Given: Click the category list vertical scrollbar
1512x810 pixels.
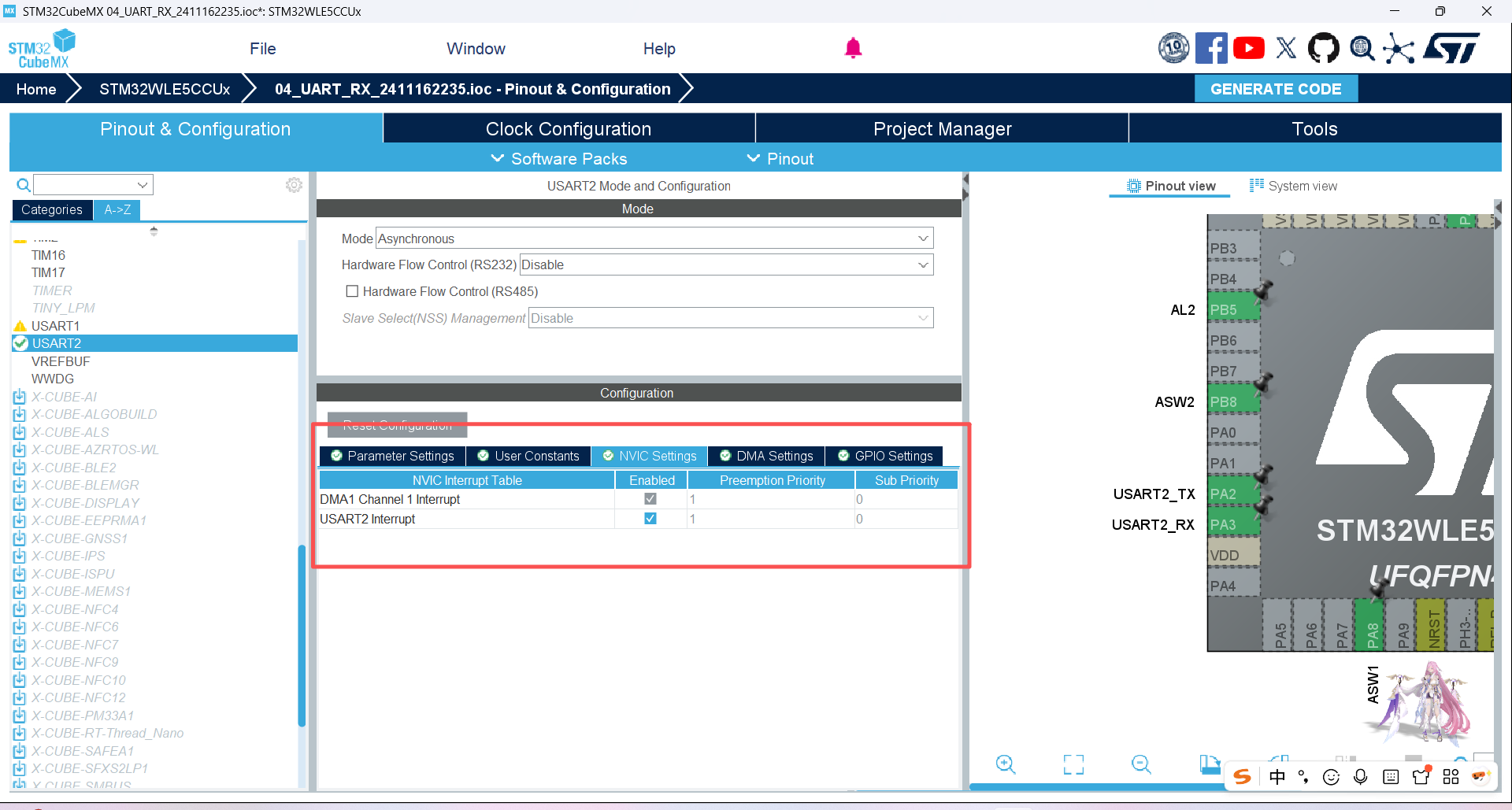Looking at the screenshot, I should [302, 635].
